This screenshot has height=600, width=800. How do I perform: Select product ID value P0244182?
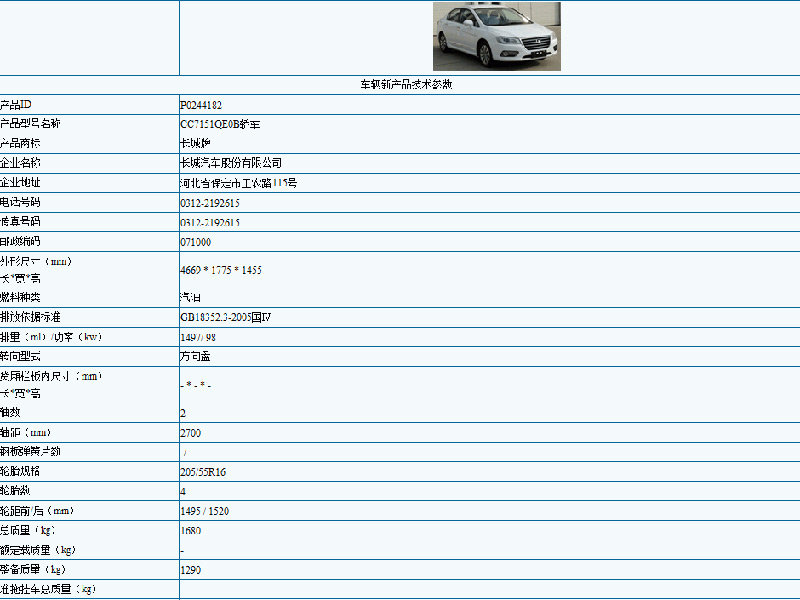pyautogui.click(x=201, y=105)
